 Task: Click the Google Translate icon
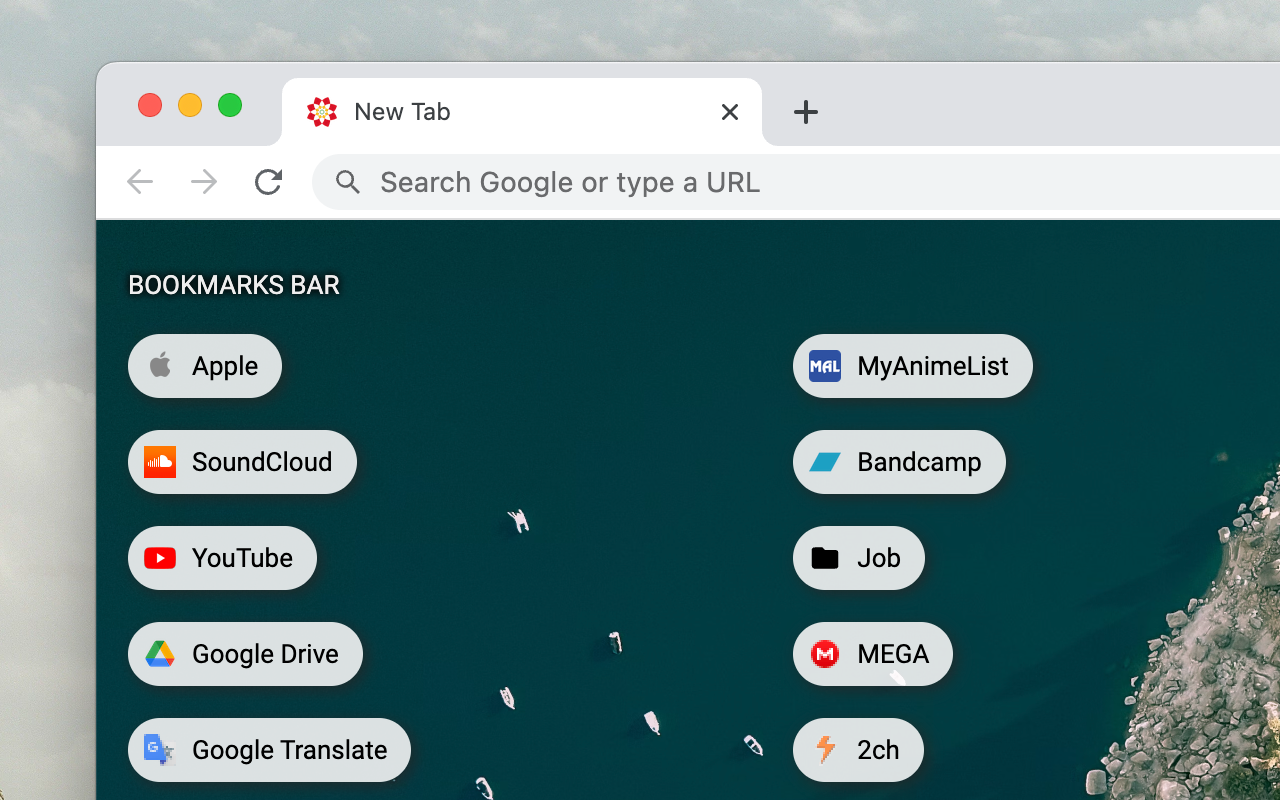coord(160,750)
